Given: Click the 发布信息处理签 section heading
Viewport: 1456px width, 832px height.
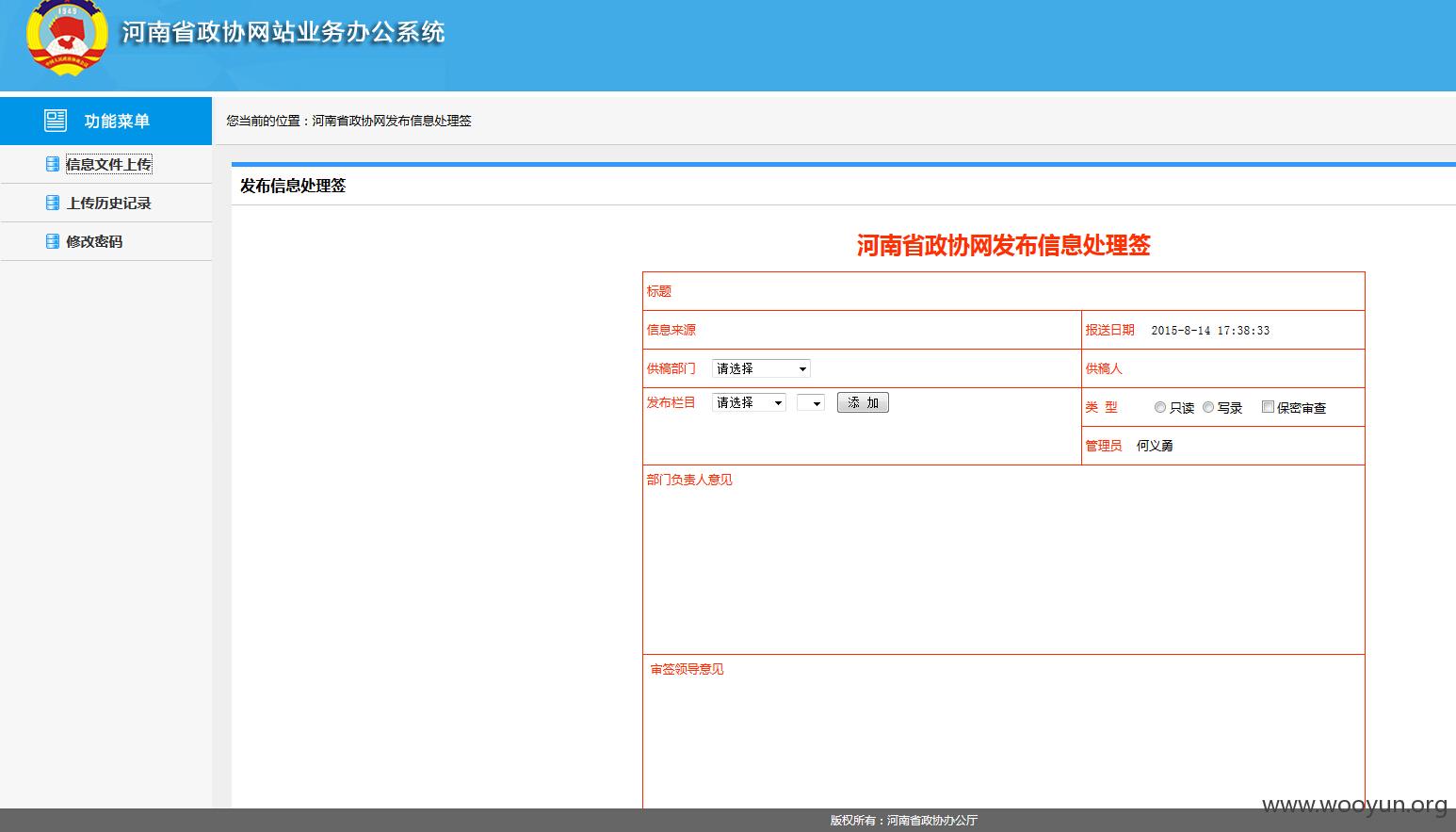Looking at the screenshot, I should [293, 186].
